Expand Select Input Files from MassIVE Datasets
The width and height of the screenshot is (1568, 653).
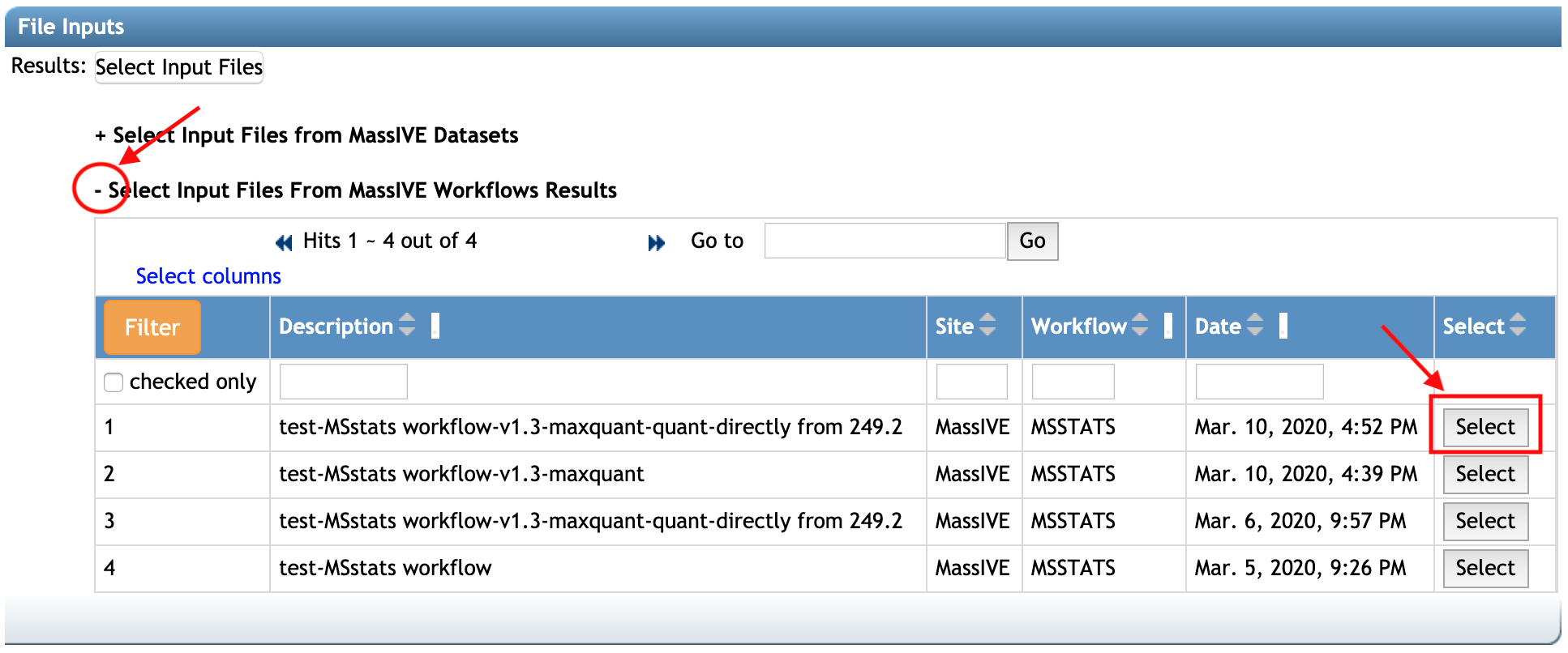click(101, 135)
